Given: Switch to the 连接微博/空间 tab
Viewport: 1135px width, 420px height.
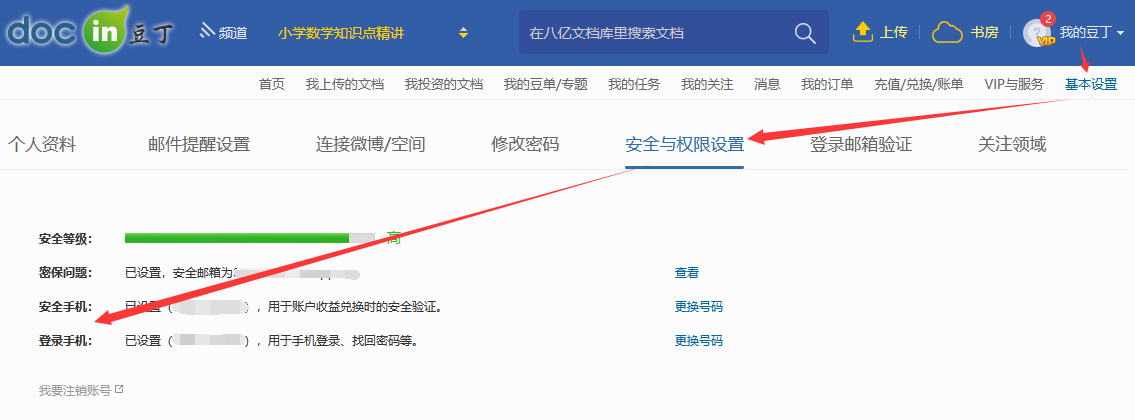Looking at the screenshot, I should 371,145.
